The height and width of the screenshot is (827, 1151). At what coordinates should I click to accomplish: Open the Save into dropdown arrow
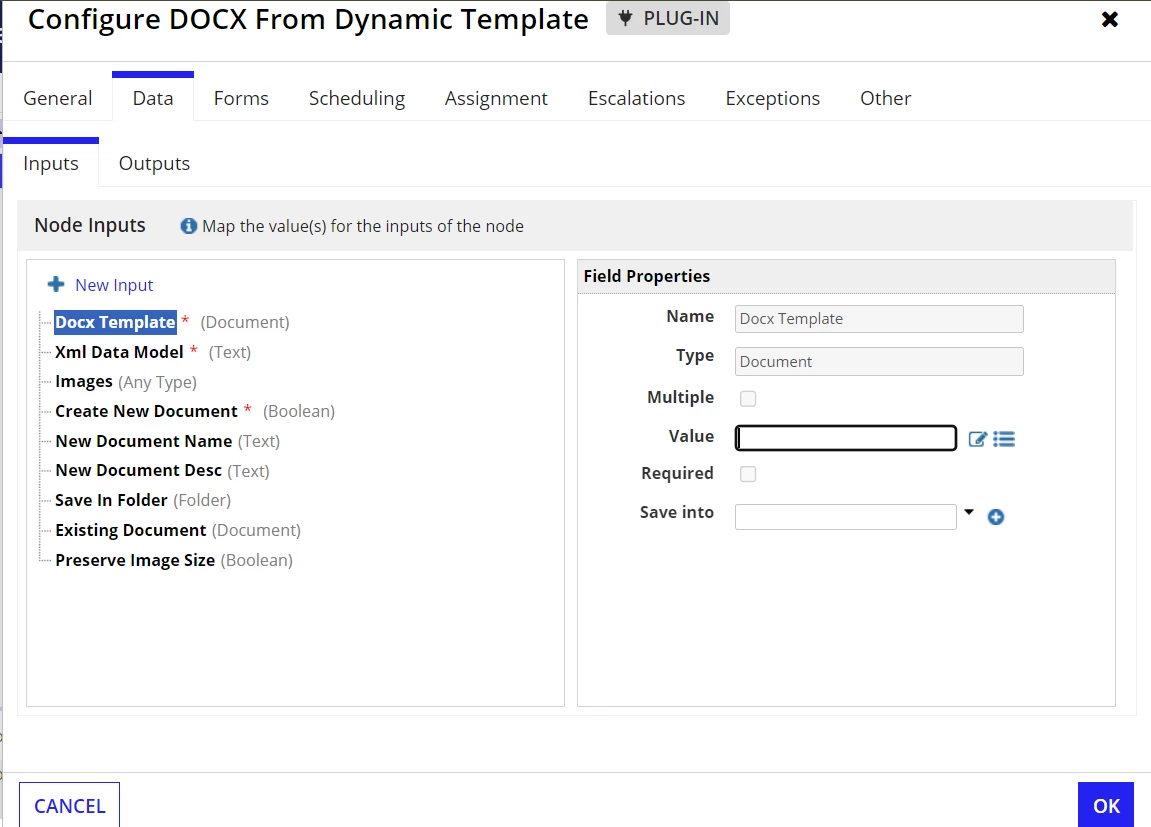[x=969, y=512]
